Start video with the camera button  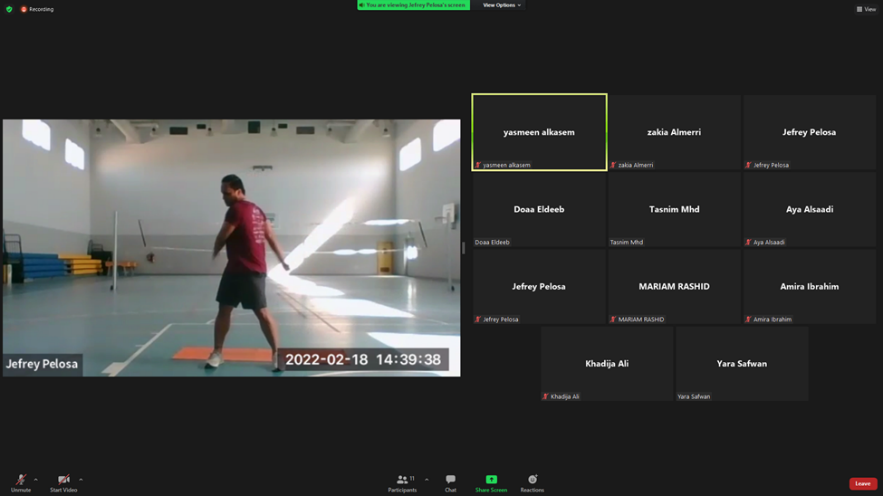63,482
